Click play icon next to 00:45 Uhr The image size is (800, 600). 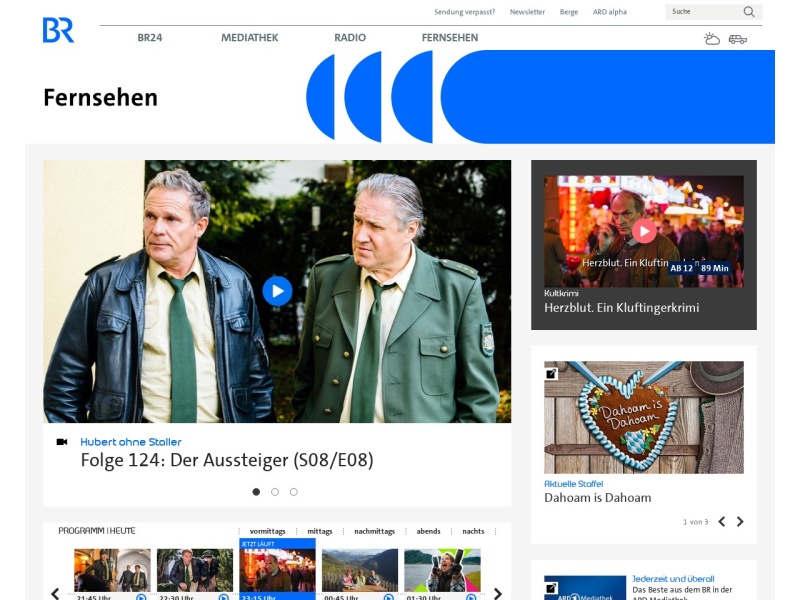[x=389, y=597]
